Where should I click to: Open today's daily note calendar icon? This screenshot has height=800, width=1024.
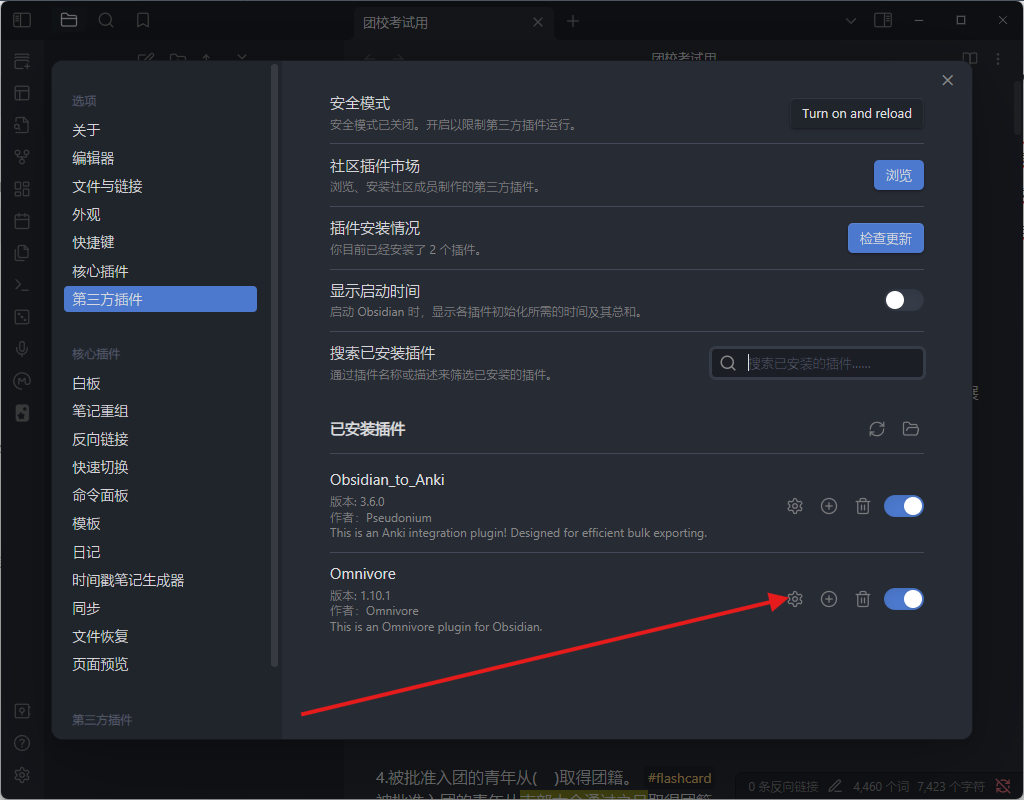22,221
